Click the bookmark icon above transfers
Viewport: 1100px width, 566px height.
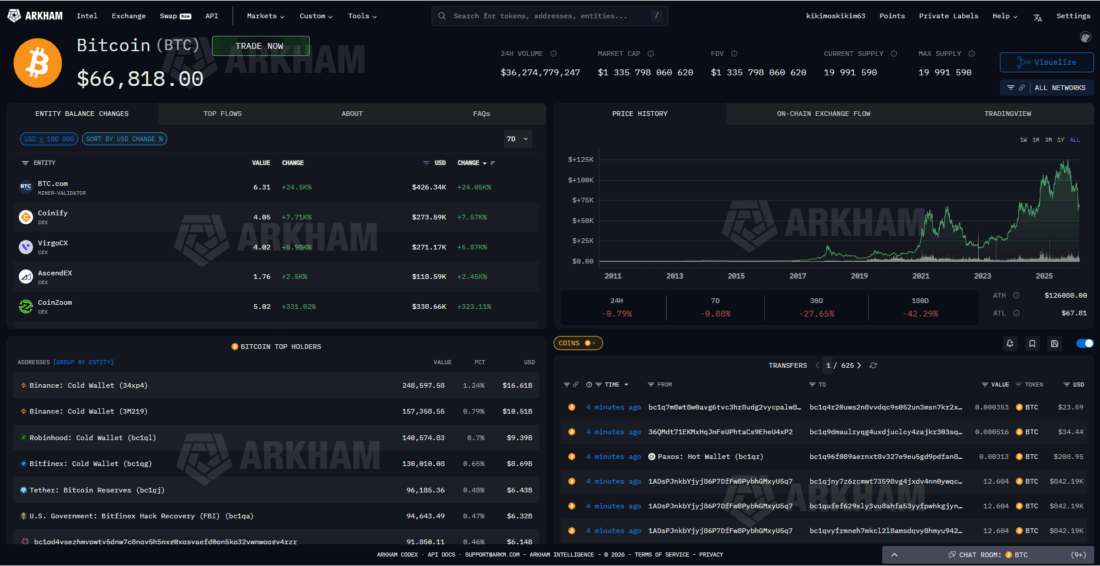pyautogui.click(x=1032, y=343)
